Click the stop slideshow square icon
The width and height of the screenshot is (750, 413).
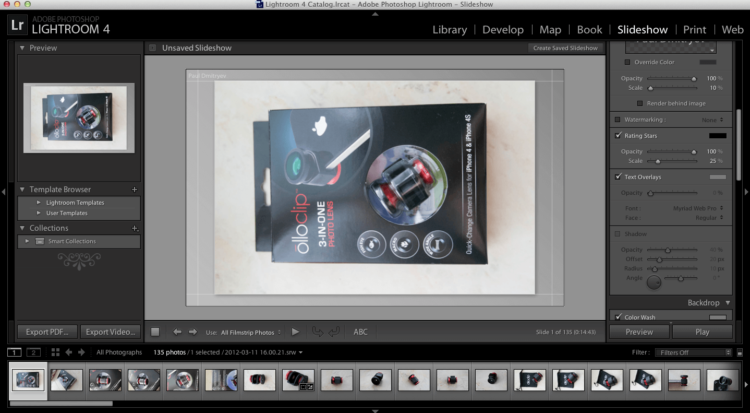tap(155, 332)
